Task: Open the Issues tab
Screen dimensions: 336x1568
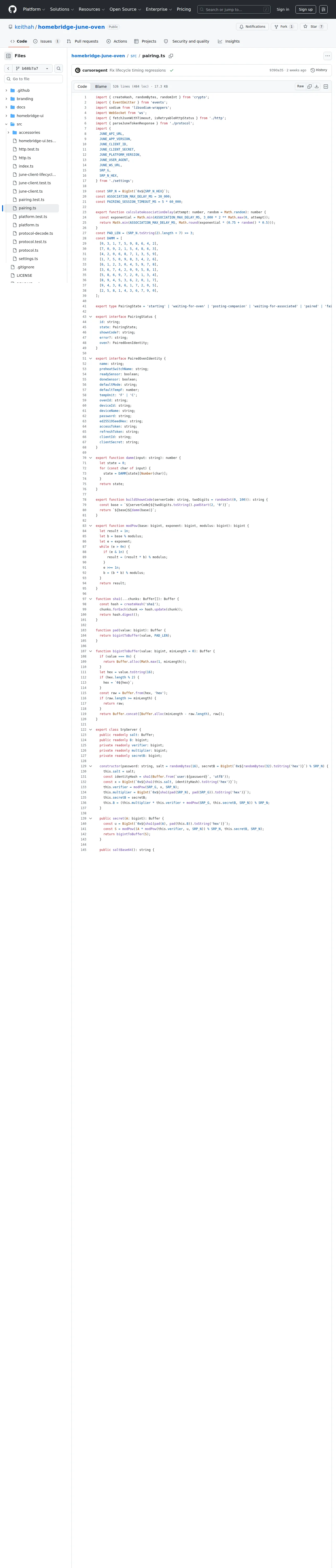Action: 46,41
